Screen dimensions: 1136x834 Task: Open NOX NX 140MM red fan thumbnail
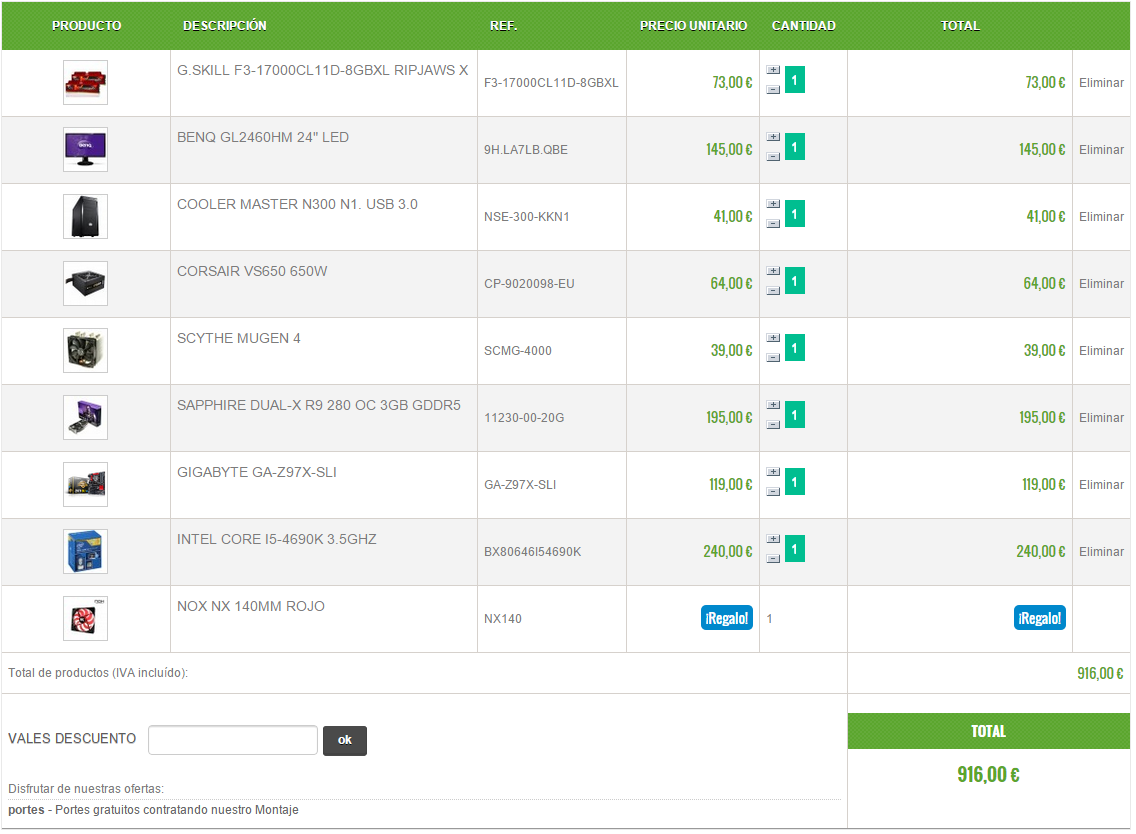85,619
